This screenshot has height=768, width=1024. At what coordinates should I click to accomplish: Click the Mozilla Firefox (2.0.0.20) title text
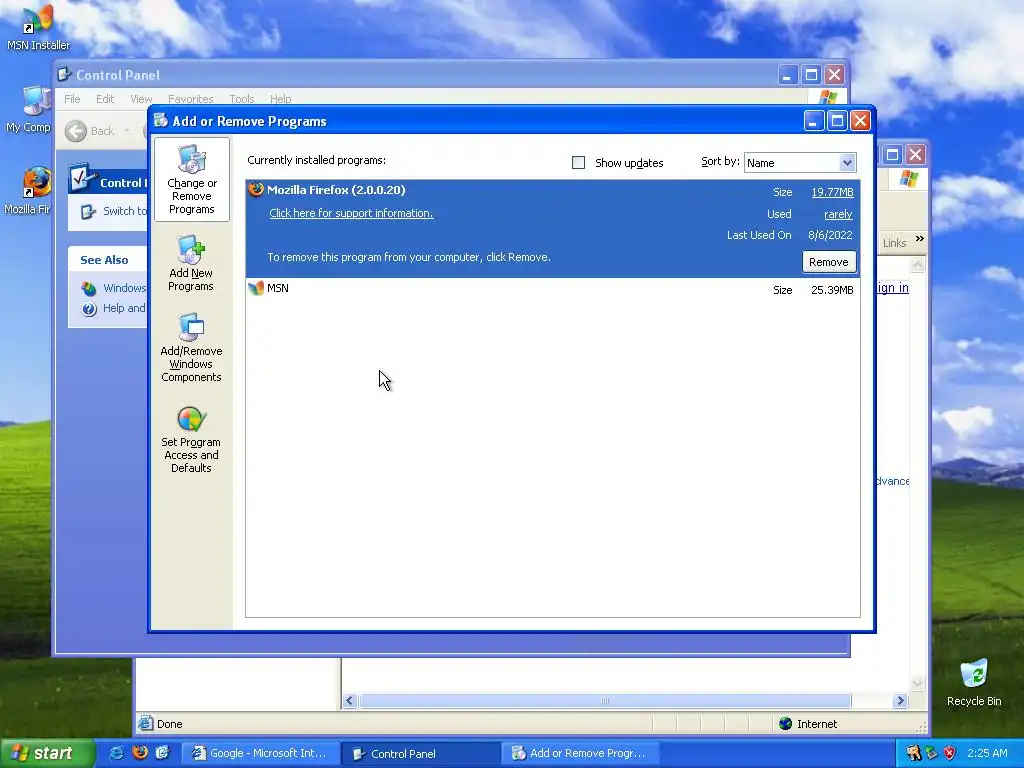click(336, 190)
